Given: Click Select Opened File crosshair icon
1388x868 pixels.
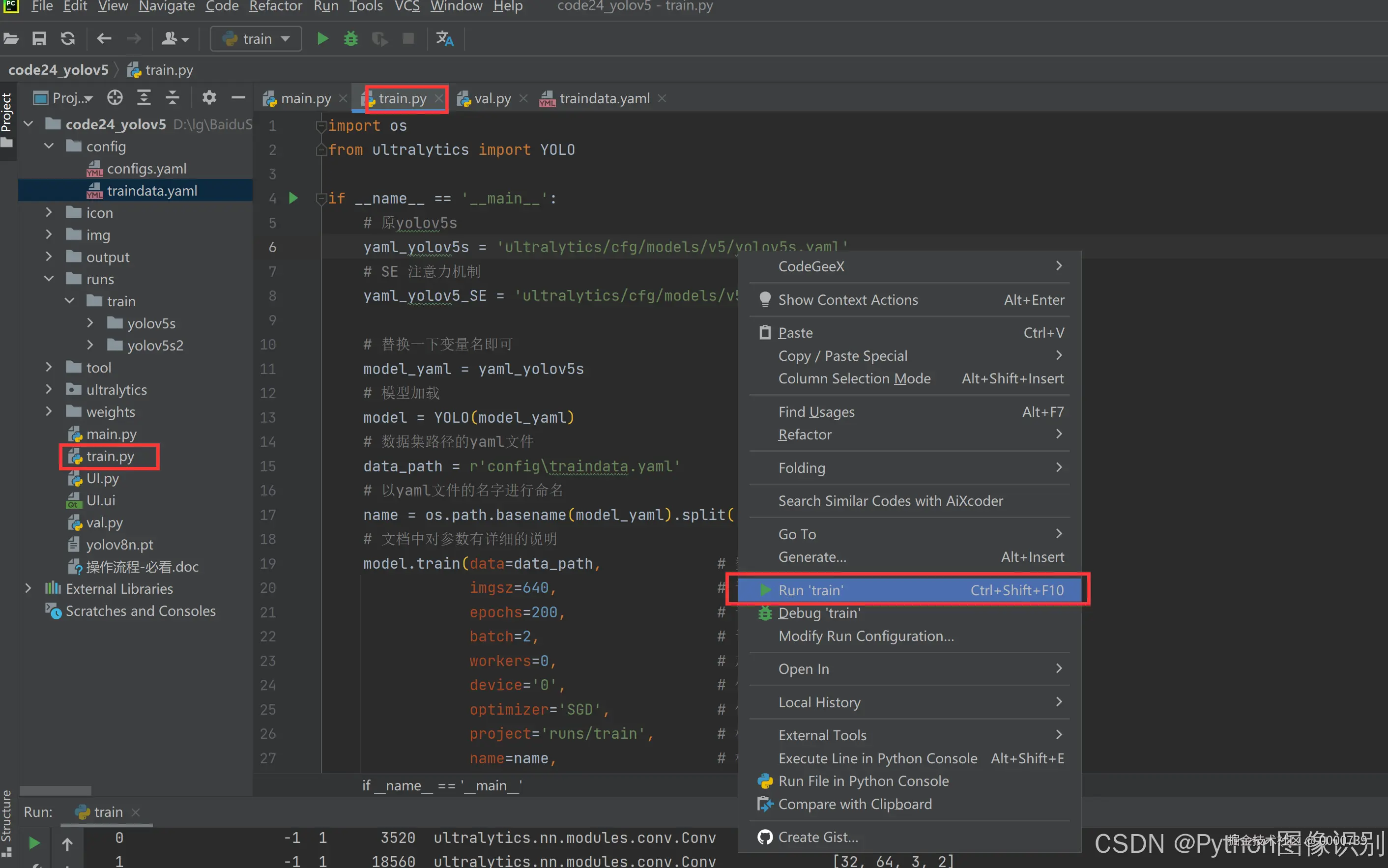Looking at the screenshot, I should coord(115,98).
